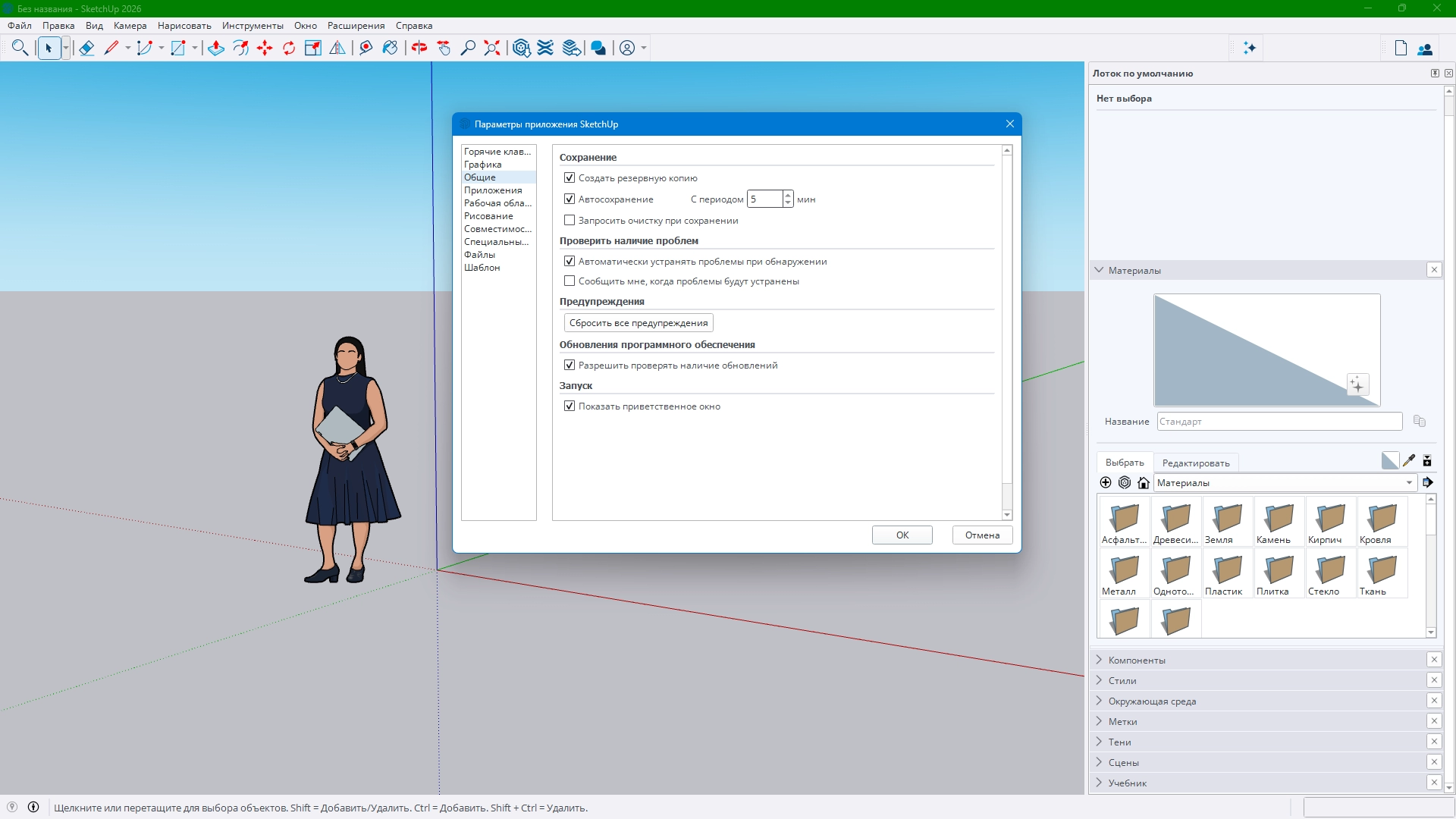Click the eyedropper sample paint icon
The image size is (1456, 819).
1409,460
